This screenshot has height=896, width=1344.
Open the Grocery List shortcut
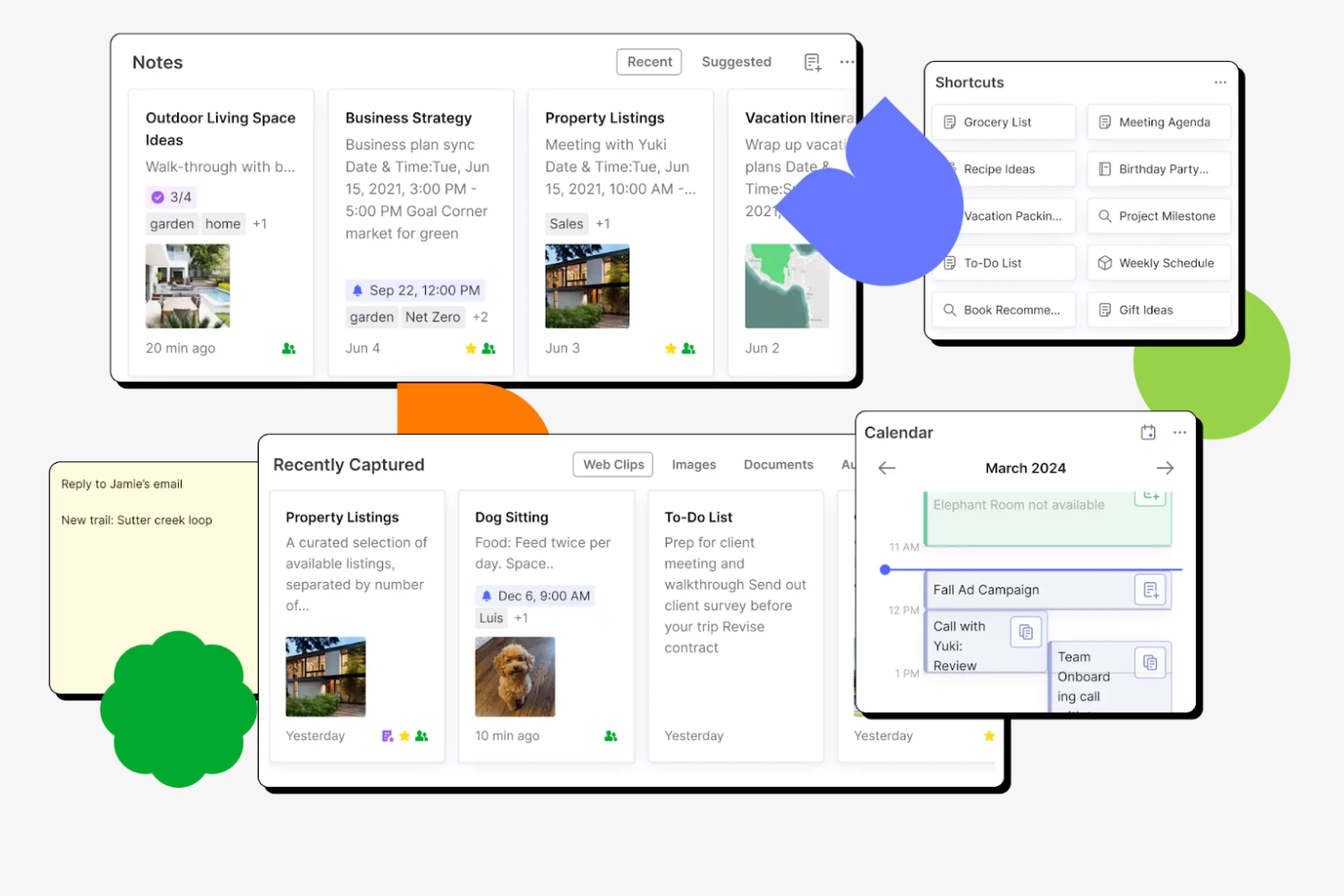(1003, 122)
